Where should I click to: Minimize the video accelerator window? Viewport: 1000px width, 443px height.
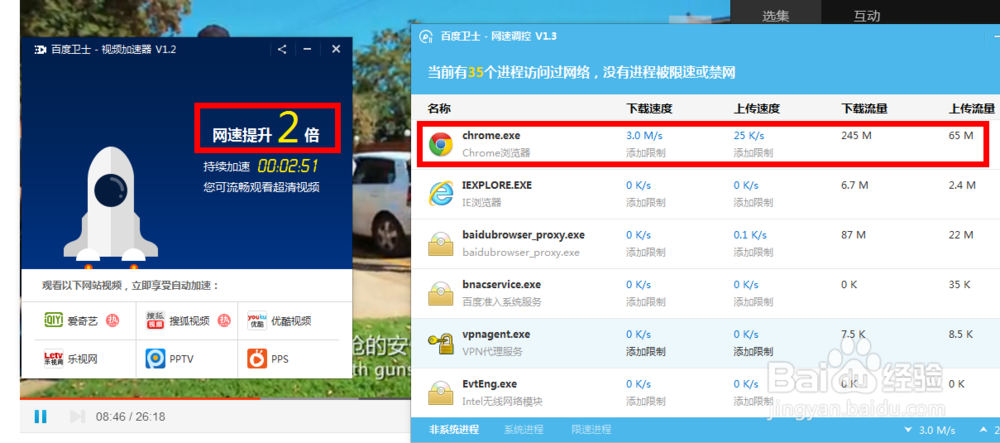[307, 49]
